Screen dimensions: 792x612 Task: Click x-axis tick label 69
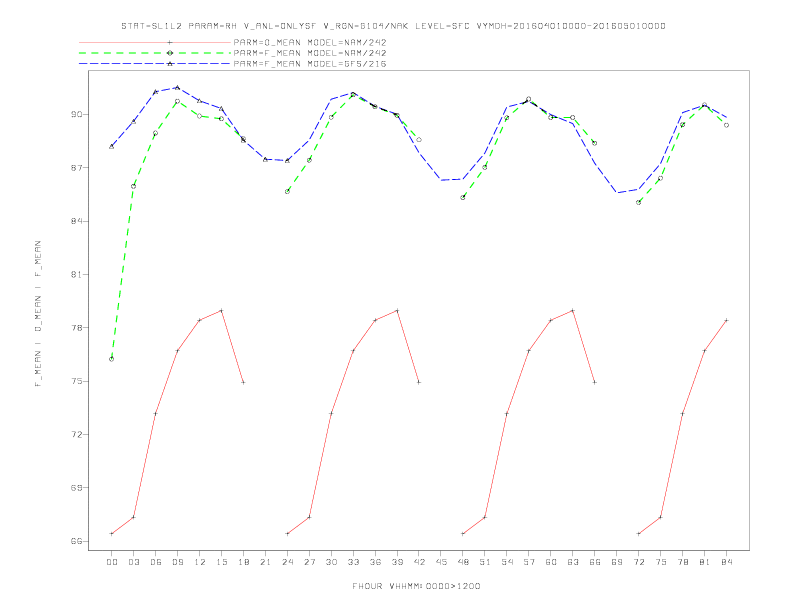pyautogui.click(x=617, y=562)
